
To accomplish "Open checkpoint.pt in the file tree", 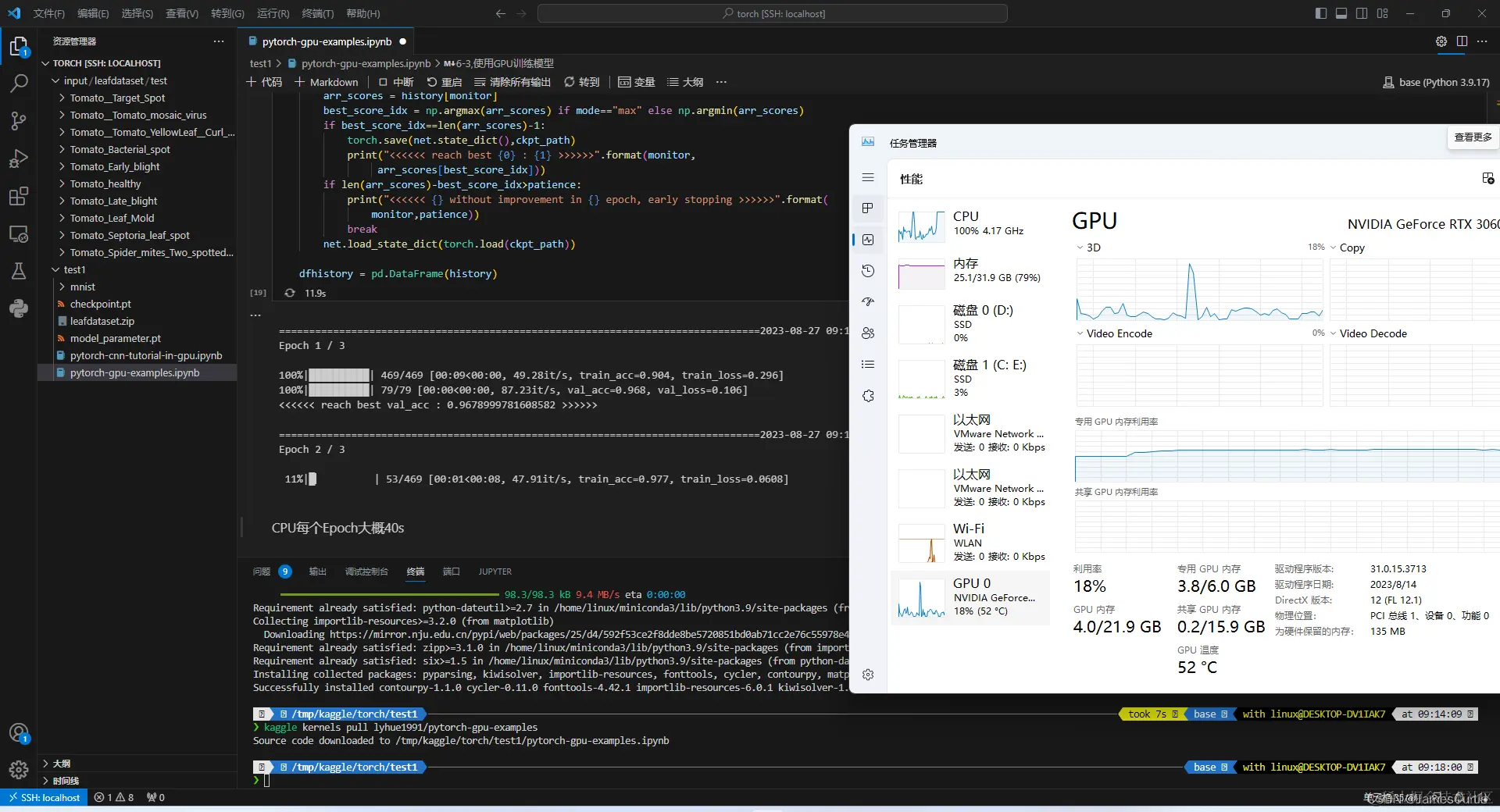I will pyautogui.click(x=100, y=304).
